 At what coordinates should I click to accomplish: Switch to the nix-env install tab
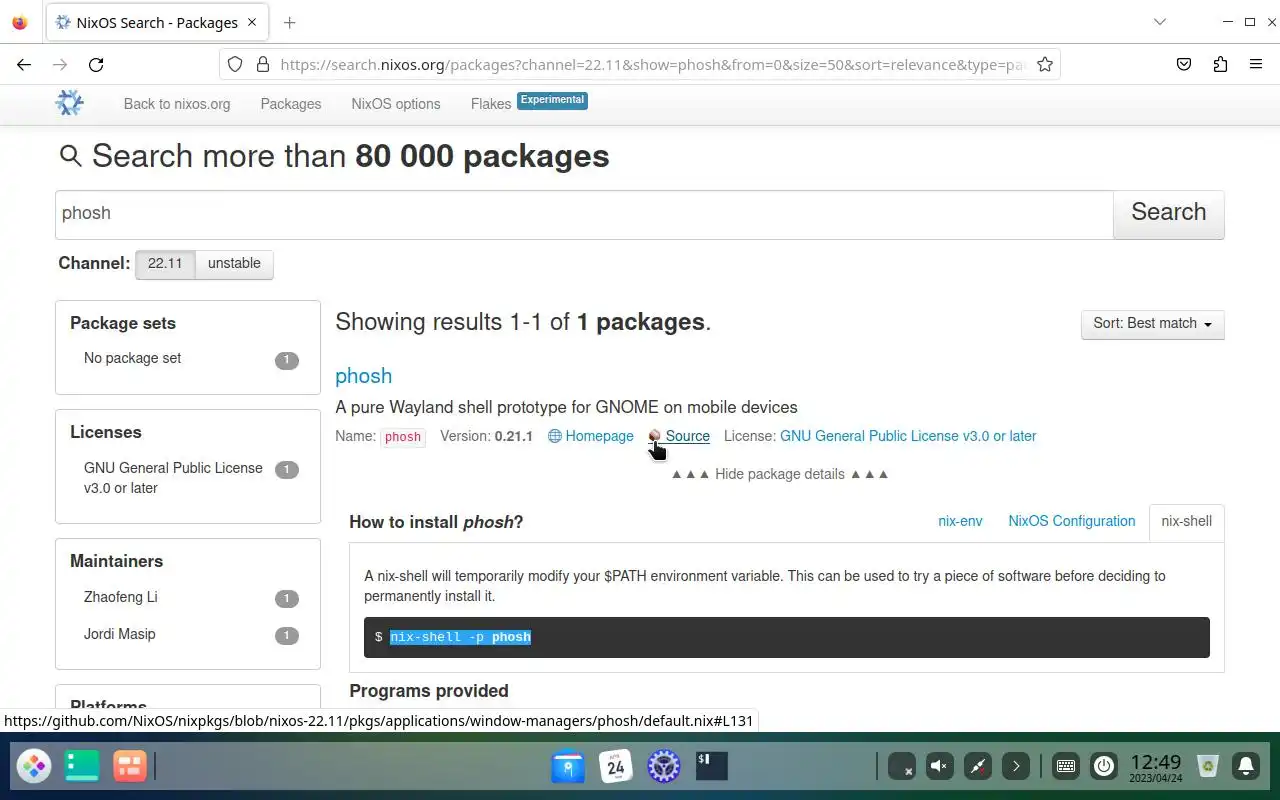coord(960,521)
